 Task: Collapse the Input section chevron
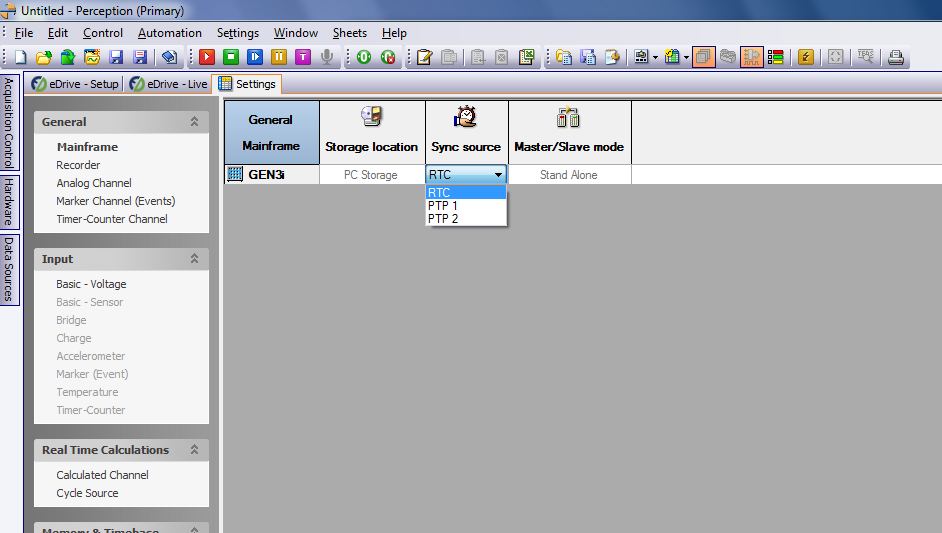click(x=194, y=259)
